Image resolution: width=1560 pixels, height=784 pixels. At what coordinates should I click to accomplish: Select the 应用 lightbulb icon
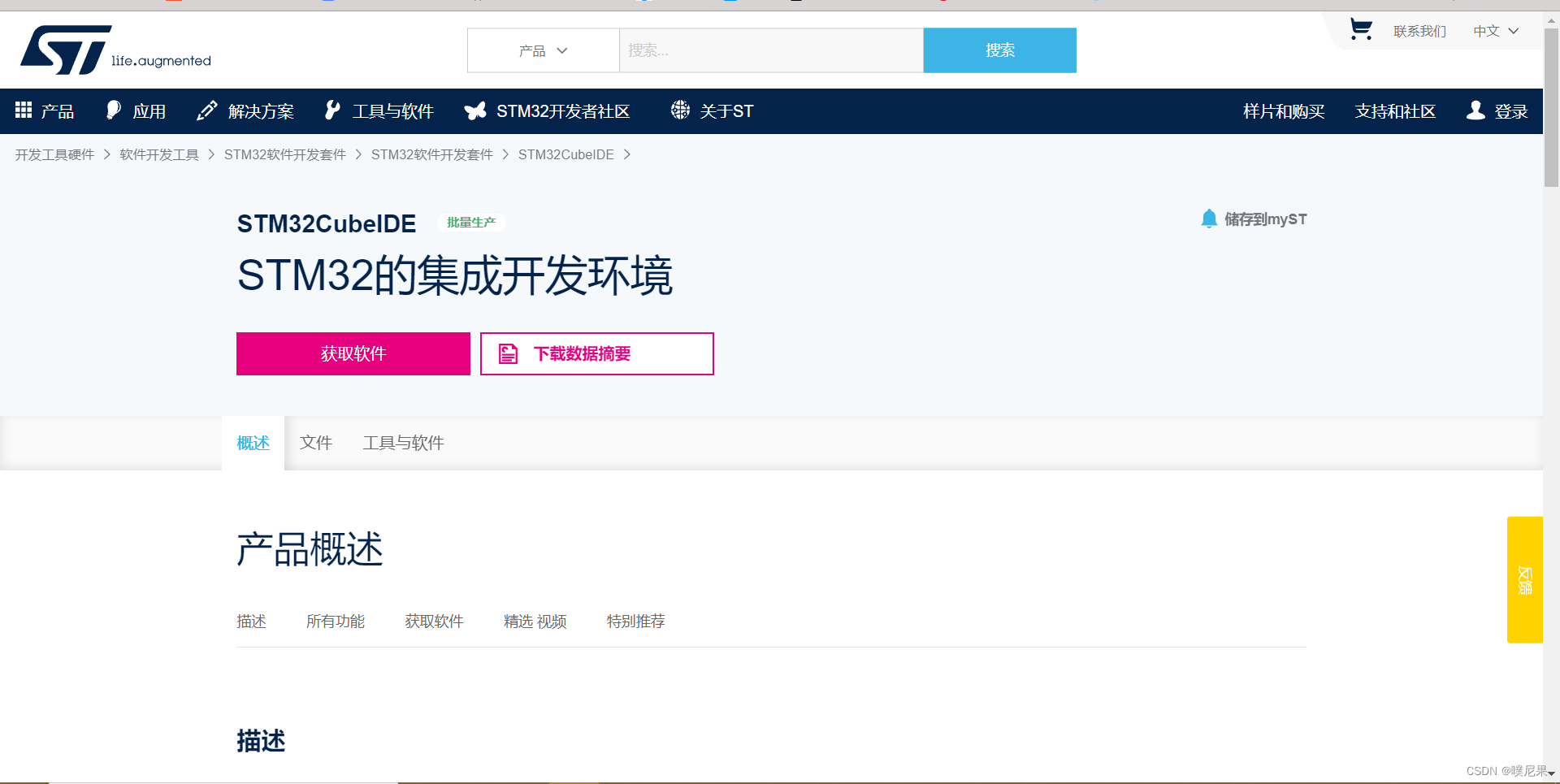click(x=113, y=109)
